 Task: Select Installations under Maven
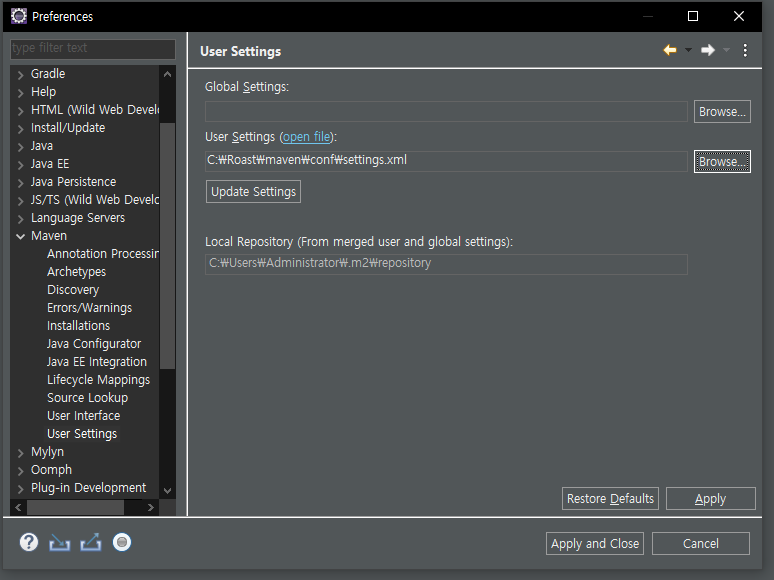click(78, 326)
